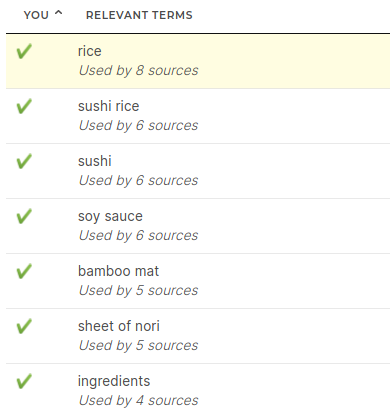Select the sushi term row
The height and width of the screenshot is (417, 390).
click(198, 171)
